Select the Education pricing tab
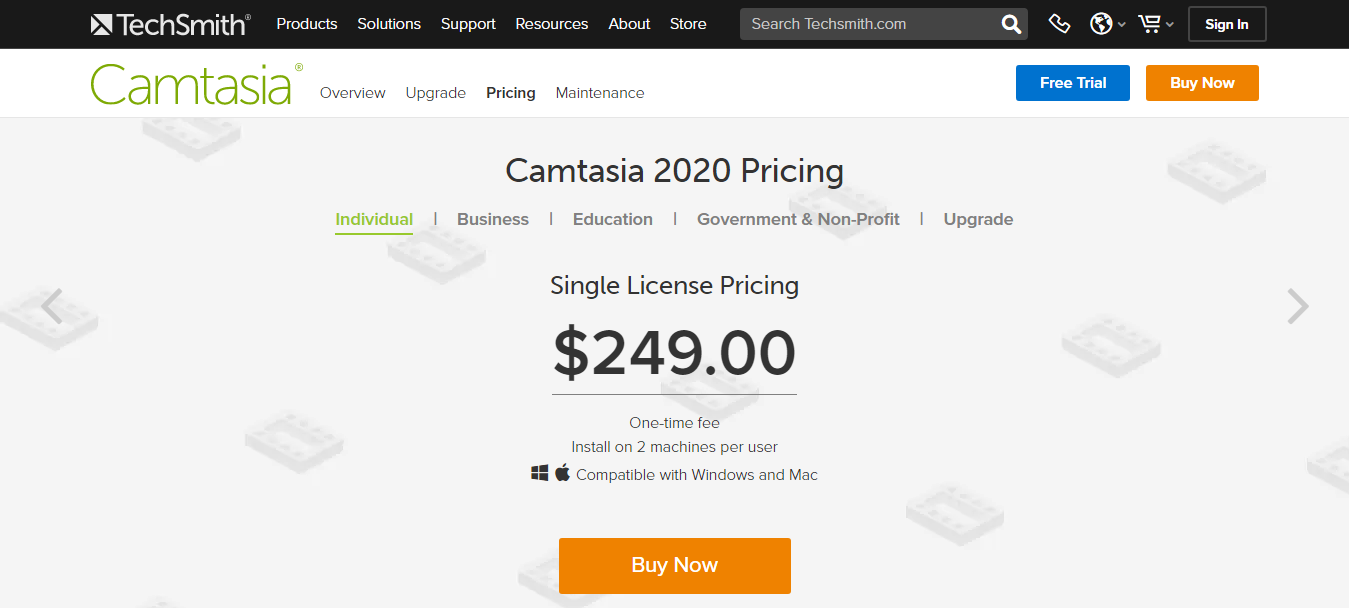 pyautogui.click(x=612, y=219)
